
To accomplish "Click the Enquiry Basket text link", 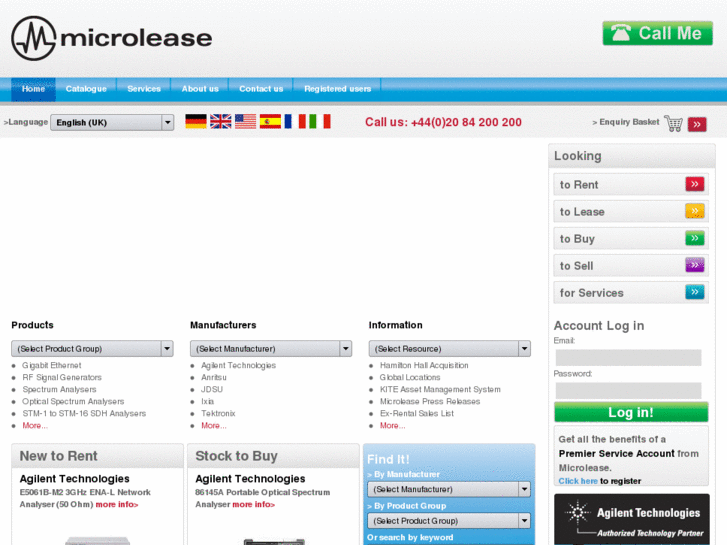I will (629, 122).
